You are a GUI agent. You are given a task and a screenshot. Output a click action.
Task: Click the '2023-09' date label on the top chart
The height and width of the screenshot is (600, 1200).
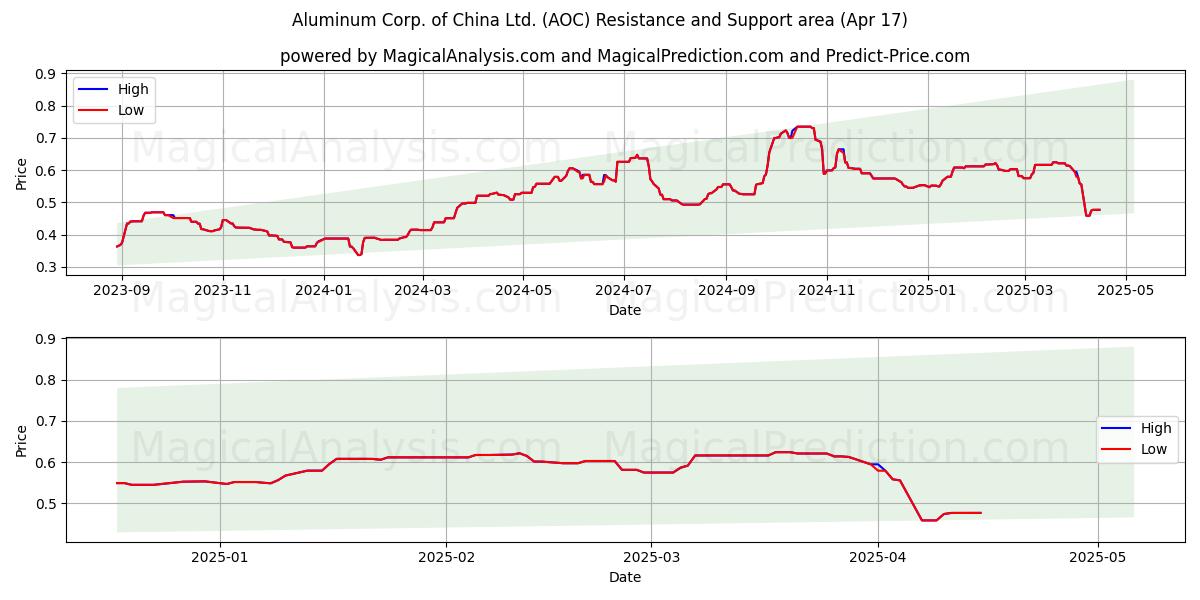click(122, 293)
